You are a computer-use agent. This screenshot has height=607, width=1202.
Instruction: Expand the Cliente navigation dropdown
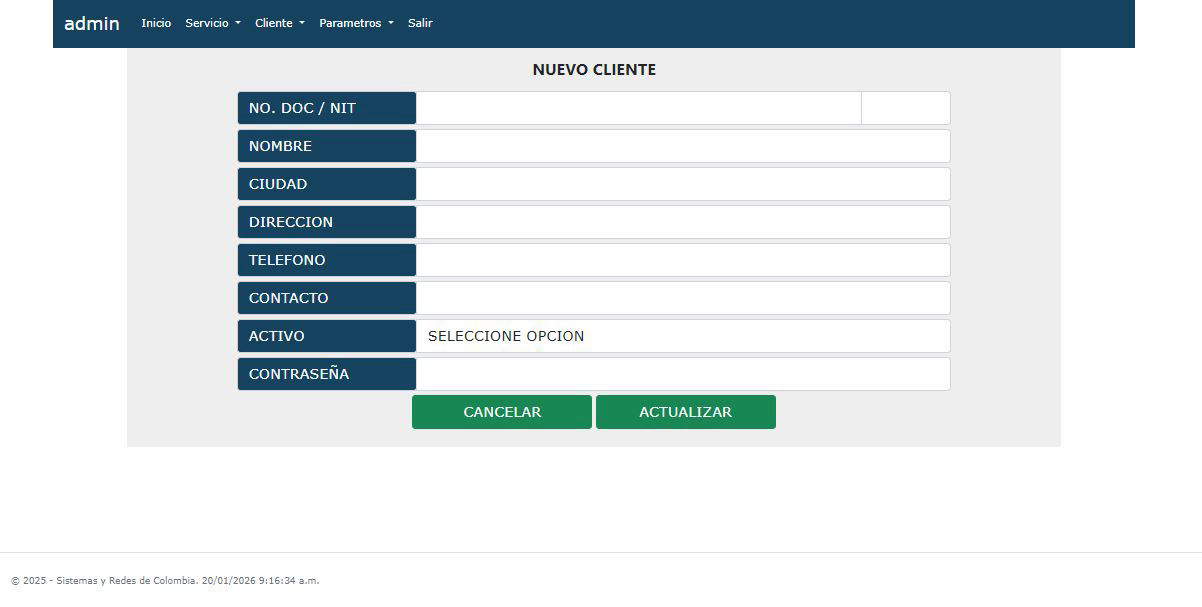tap(278, 23)
